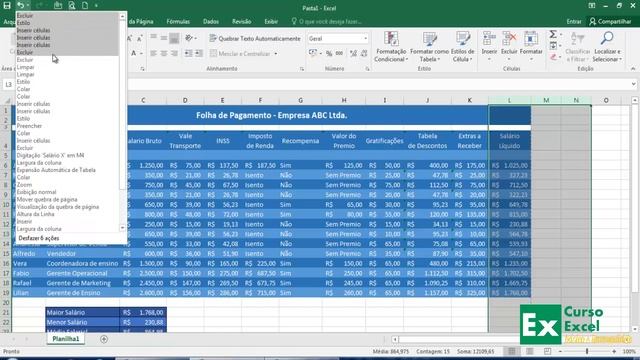Click the Name Box showing L3
Screen dimensions: 640x360
click(x=9, y=84)
